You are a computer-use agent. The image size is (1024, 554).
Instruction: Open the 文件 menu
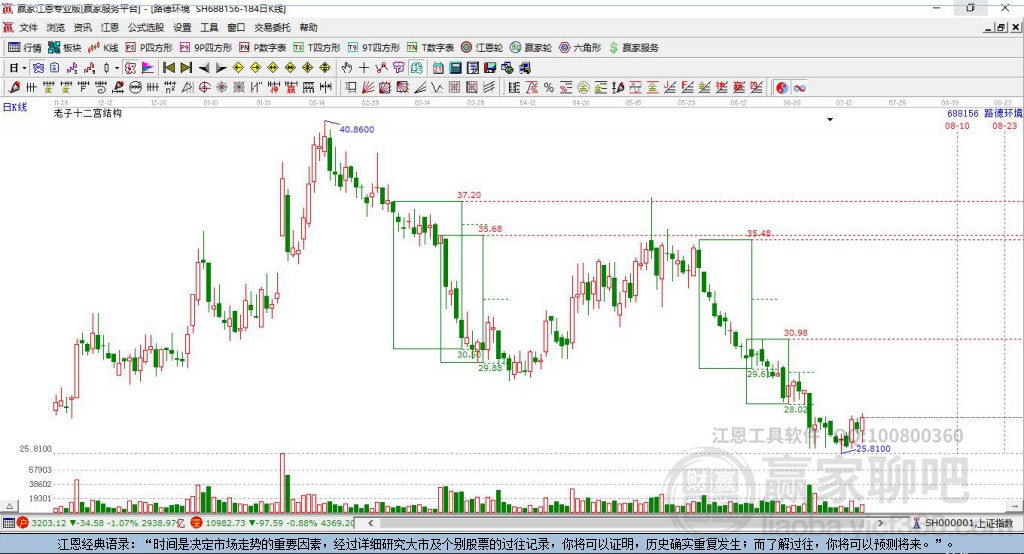[x=29, y=27]
